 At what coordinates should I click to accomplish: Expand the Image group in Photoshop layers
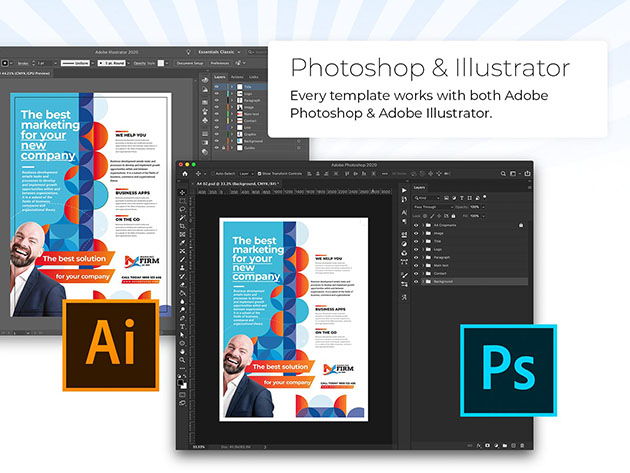pyautogui.click(x=423, y=233)
